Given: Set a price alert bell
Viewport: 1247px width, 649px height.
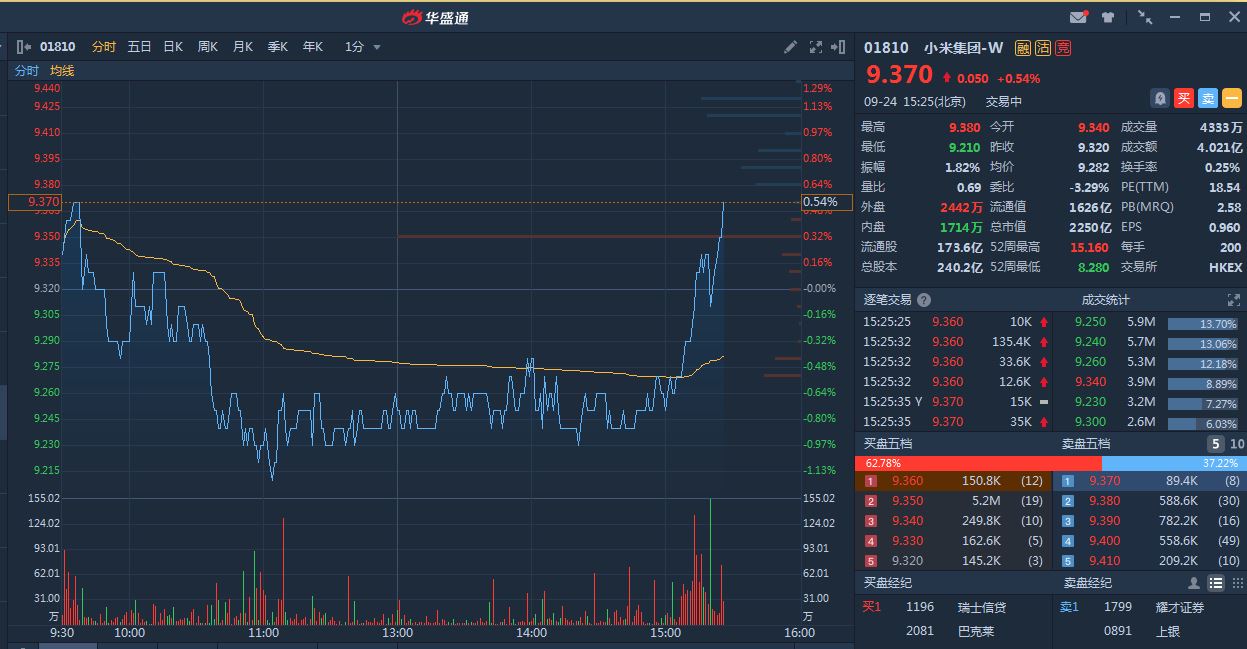Looking at the screenshot, I should [x=1160, y=98].
